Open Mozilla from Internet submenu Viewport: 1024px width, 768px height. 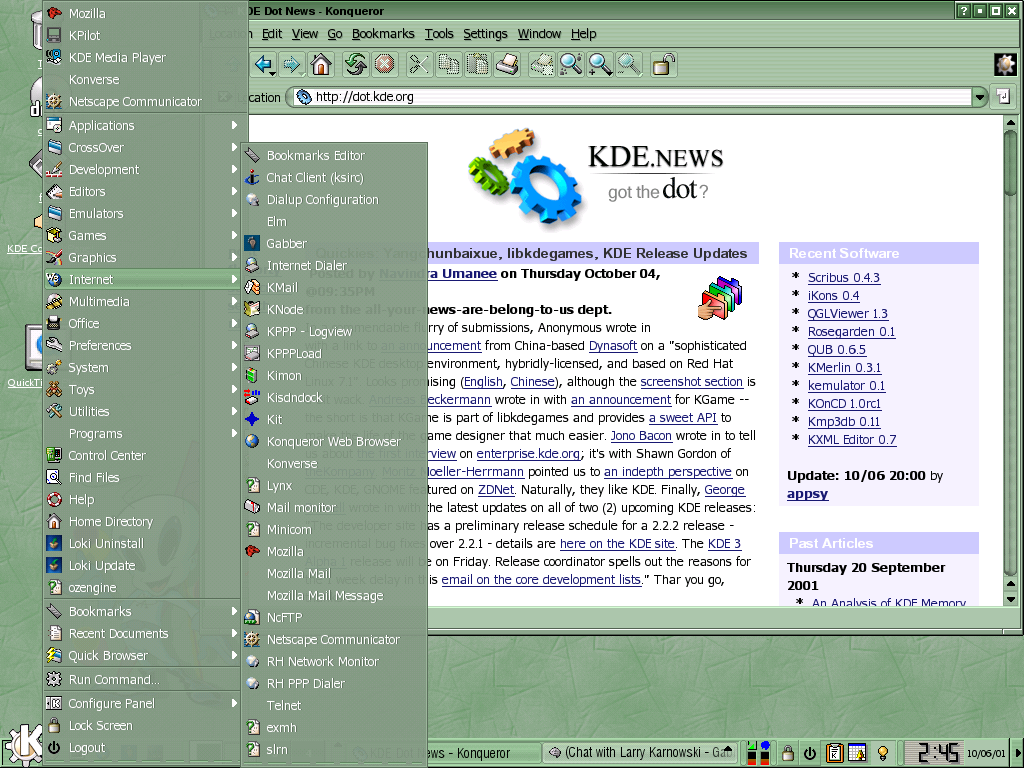tap(334, 551)
